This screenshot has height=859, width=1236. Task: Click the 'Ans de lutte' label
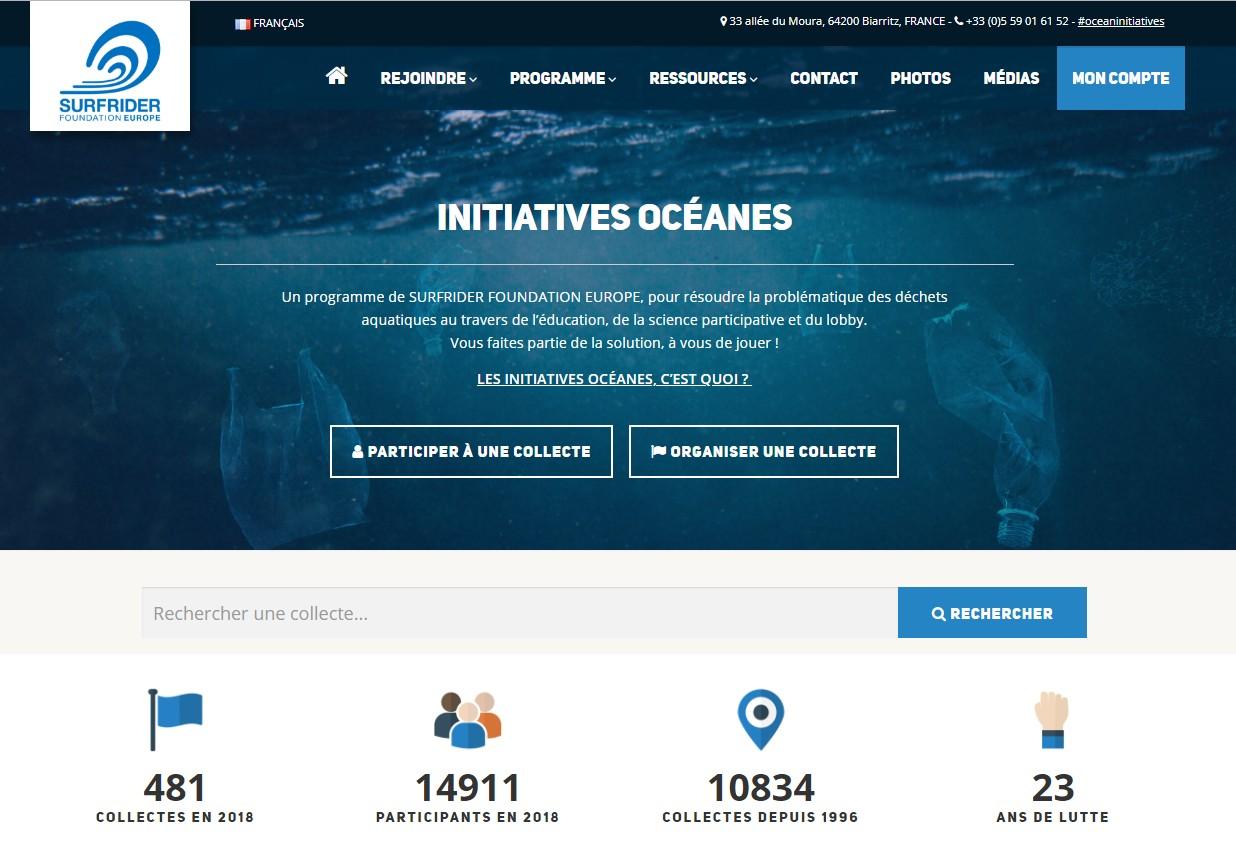coord(1052,817)
